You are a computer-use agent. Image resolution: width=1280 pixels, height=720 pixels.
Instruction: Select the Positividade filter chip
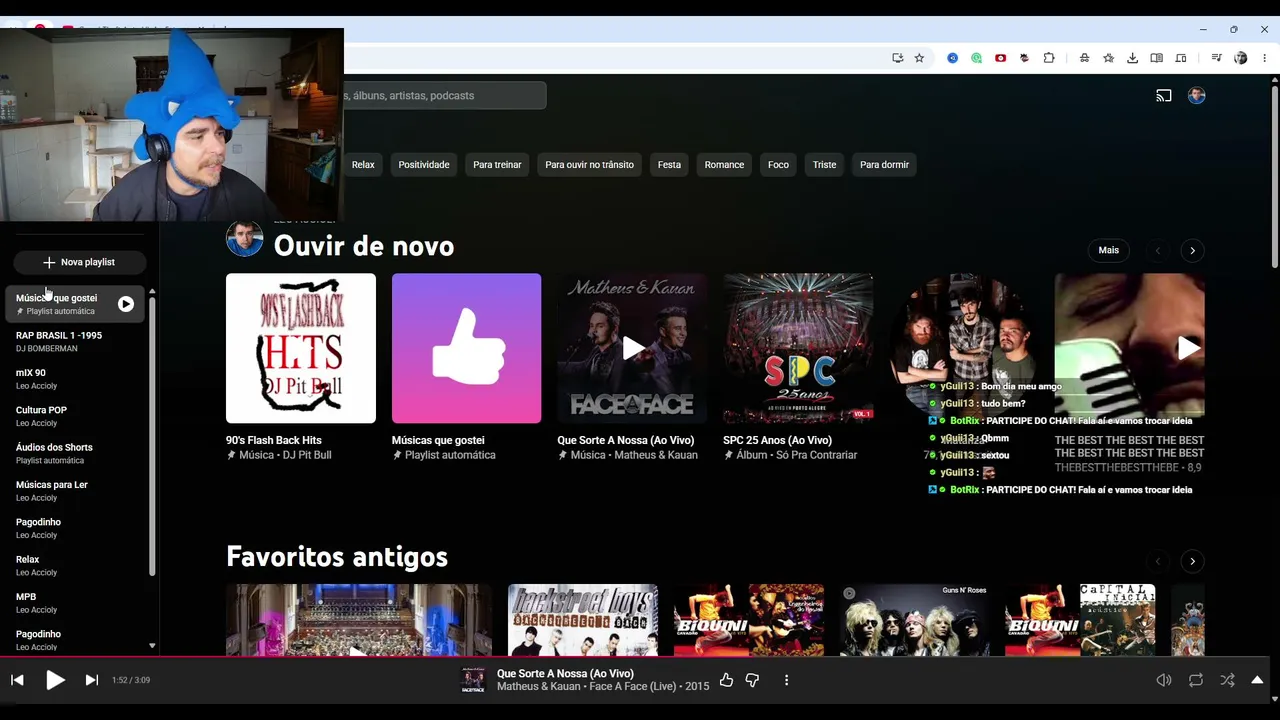click(424, 165)
